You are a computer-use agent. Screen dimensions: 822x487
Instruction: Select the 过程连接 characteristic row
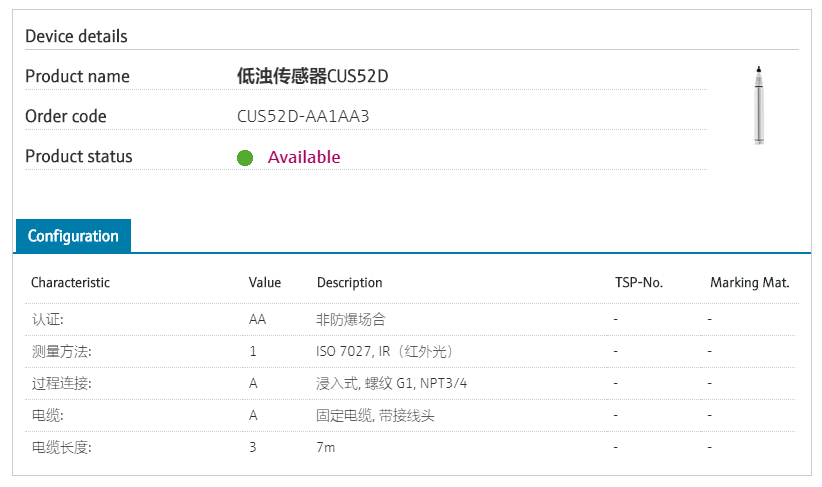412,383
